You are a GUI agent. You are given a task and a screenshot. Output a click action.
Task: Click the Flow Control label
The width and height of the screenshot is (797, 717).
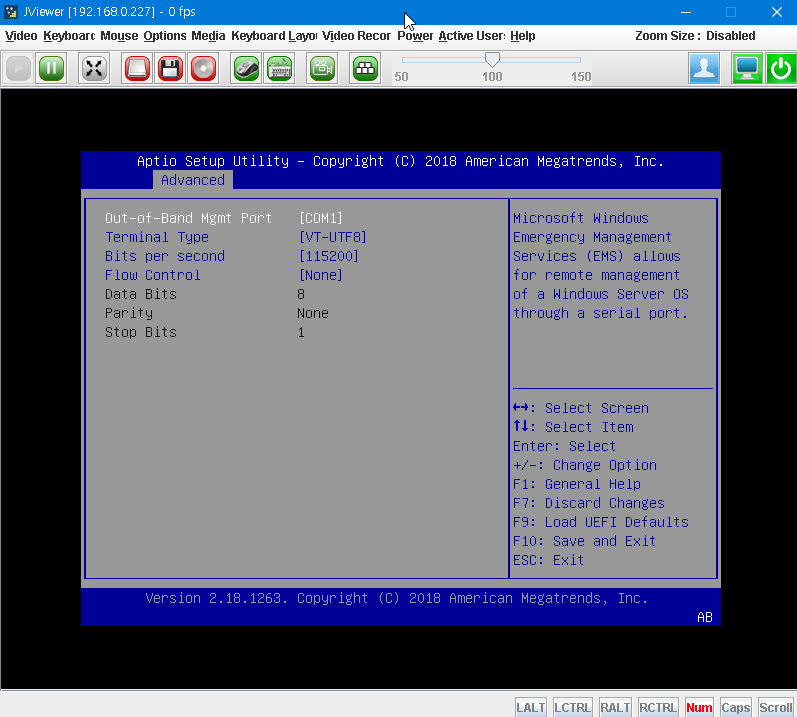pyautogui.click(x=152, y=275)
